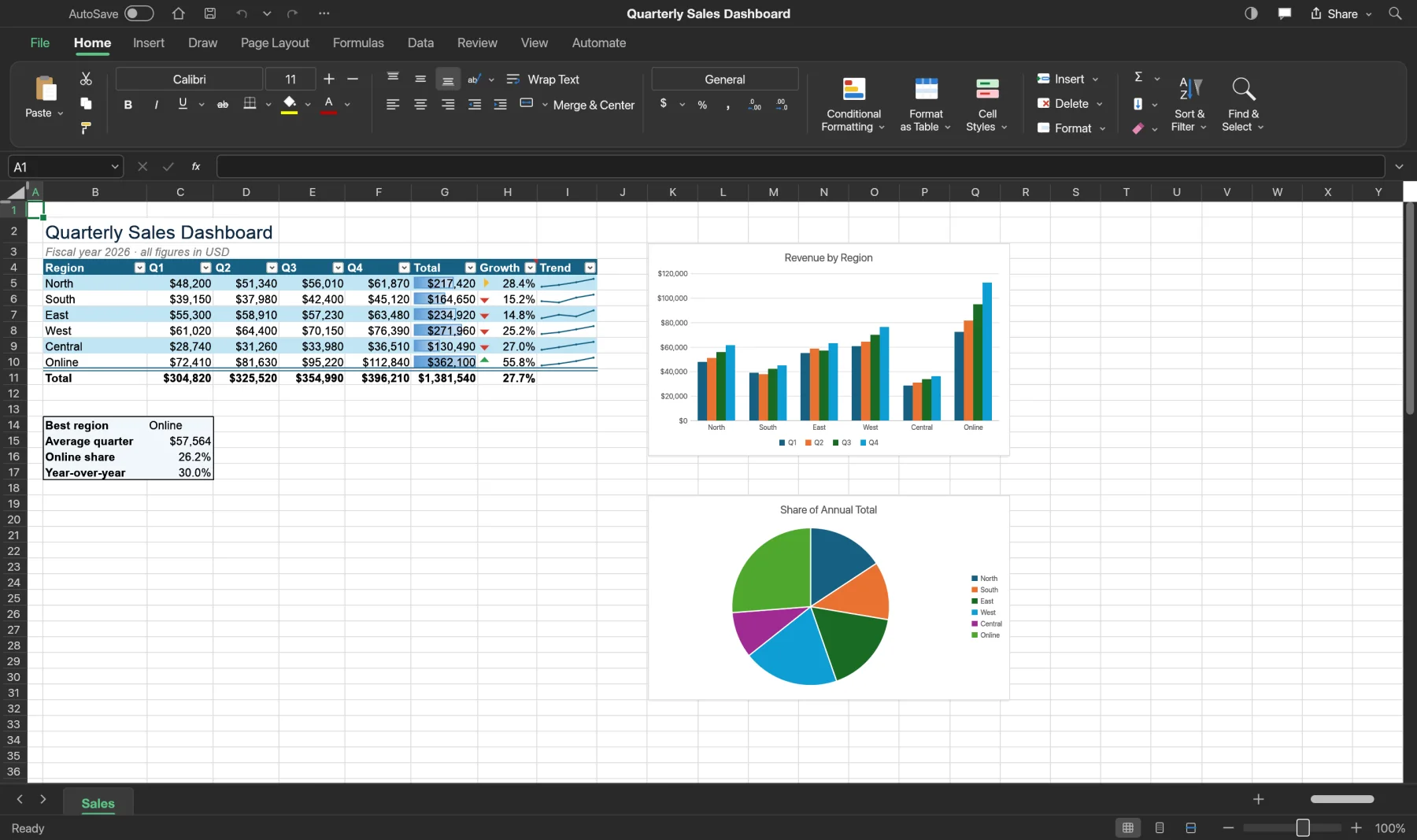Decrease font size with minus icon

click(x=353, y=79)
